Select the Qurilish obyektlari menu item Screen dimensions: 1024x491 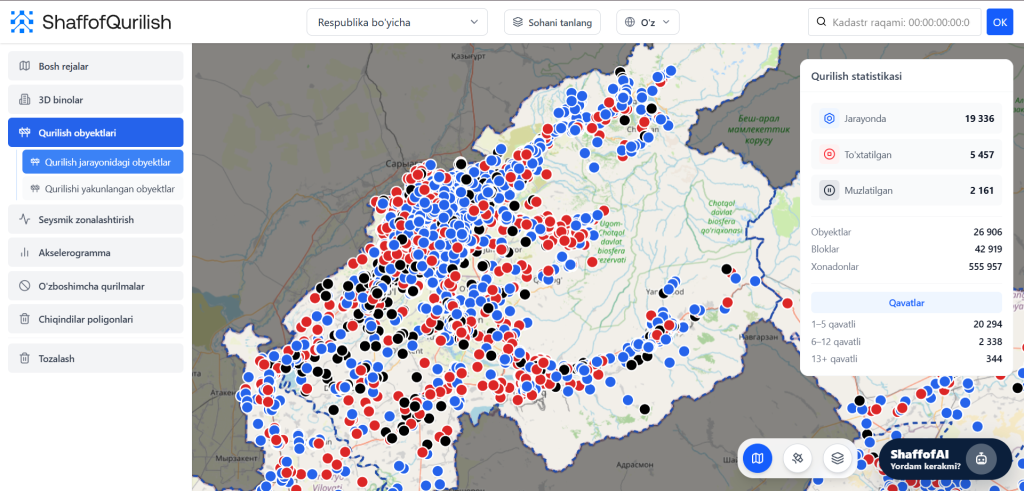[x=95, y=133]
